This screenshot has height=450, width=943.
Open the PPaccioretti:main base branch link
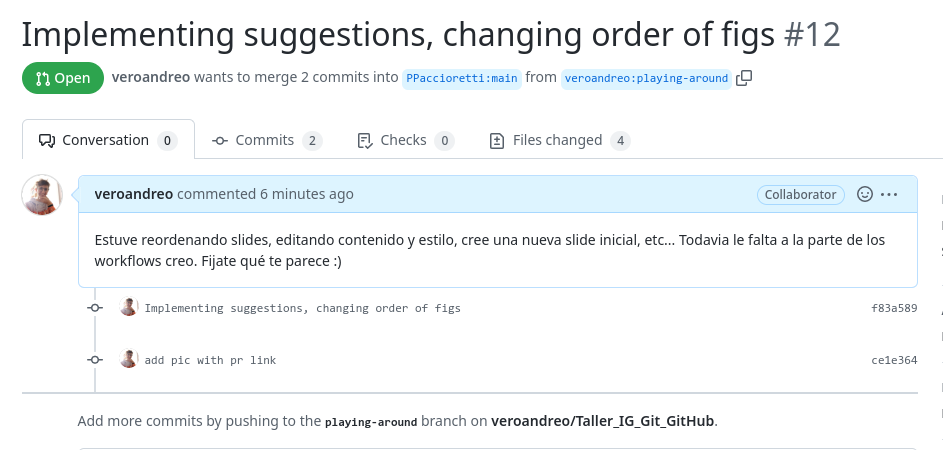(462, 78)
